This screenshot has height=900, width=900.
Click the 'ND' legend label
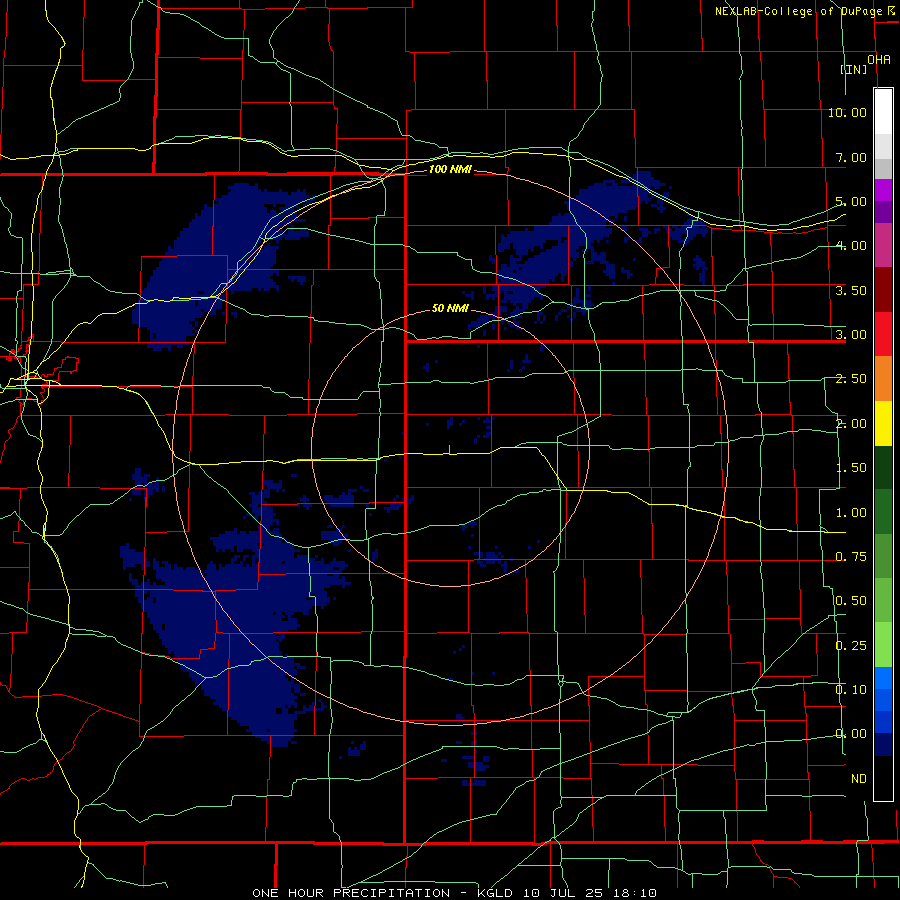pos(859,779)
